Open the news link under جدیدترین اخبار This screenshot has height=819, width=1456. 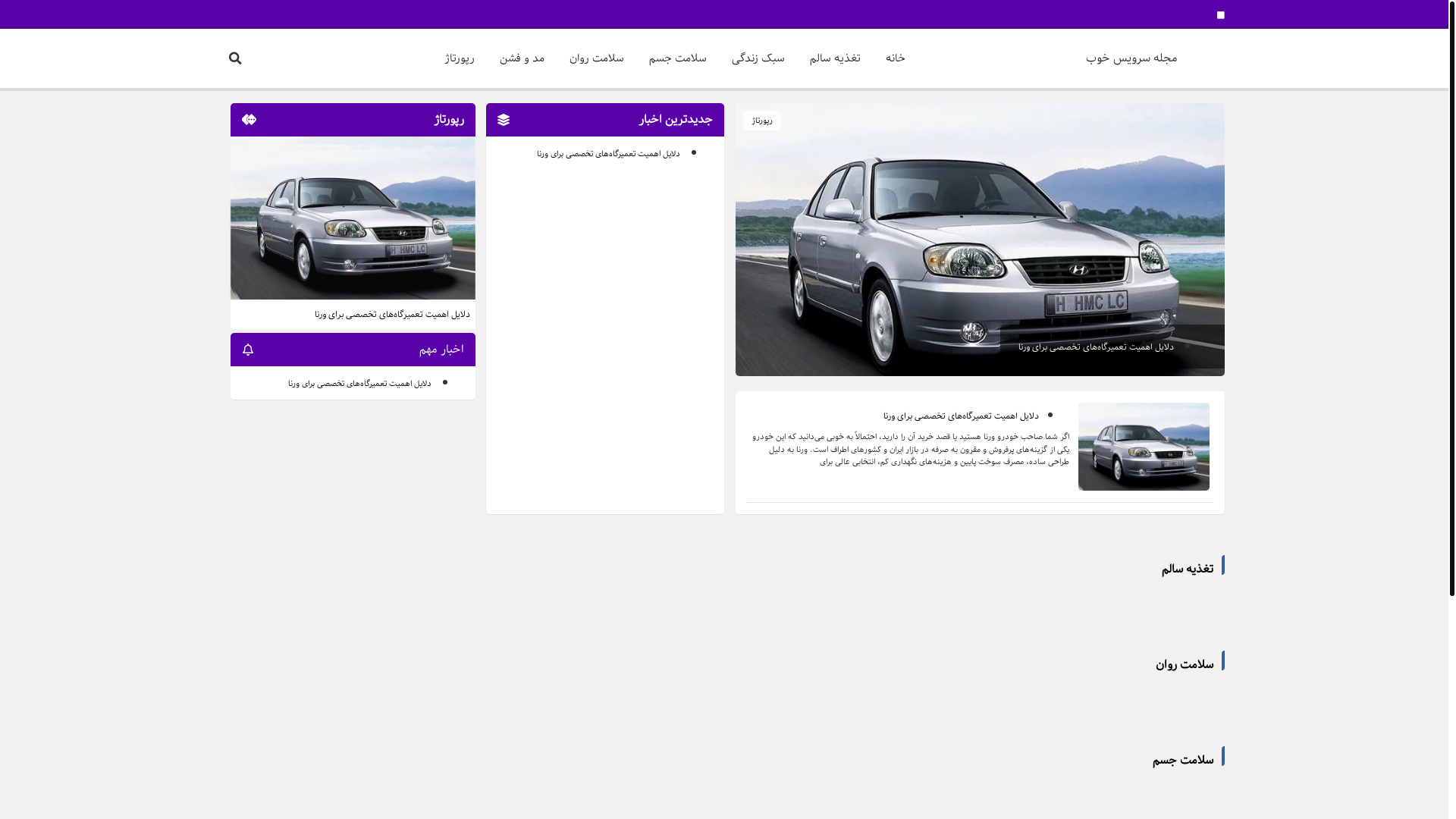608,154
